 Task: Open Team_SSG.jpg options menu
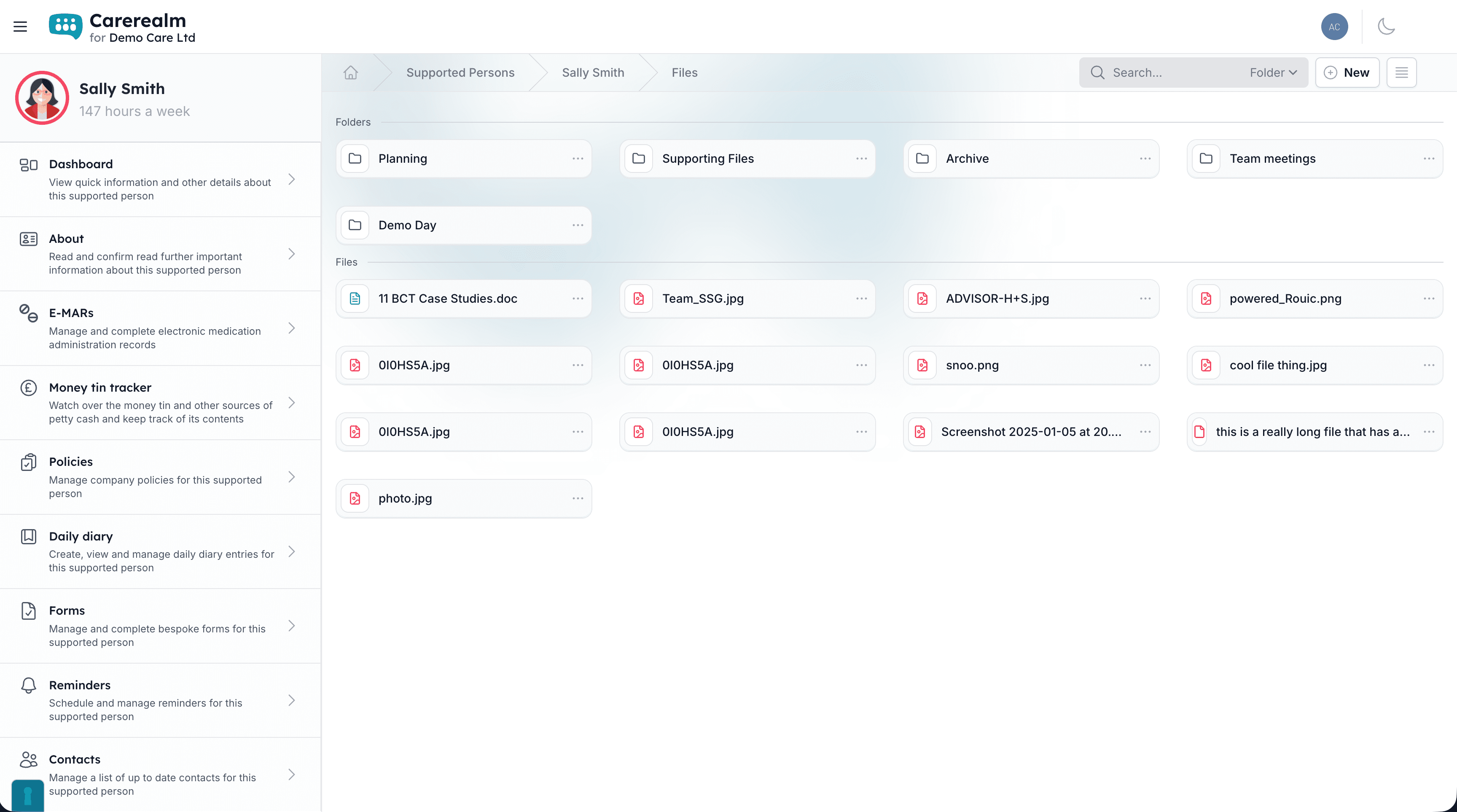pyautogui.click(x=861, y=298)
